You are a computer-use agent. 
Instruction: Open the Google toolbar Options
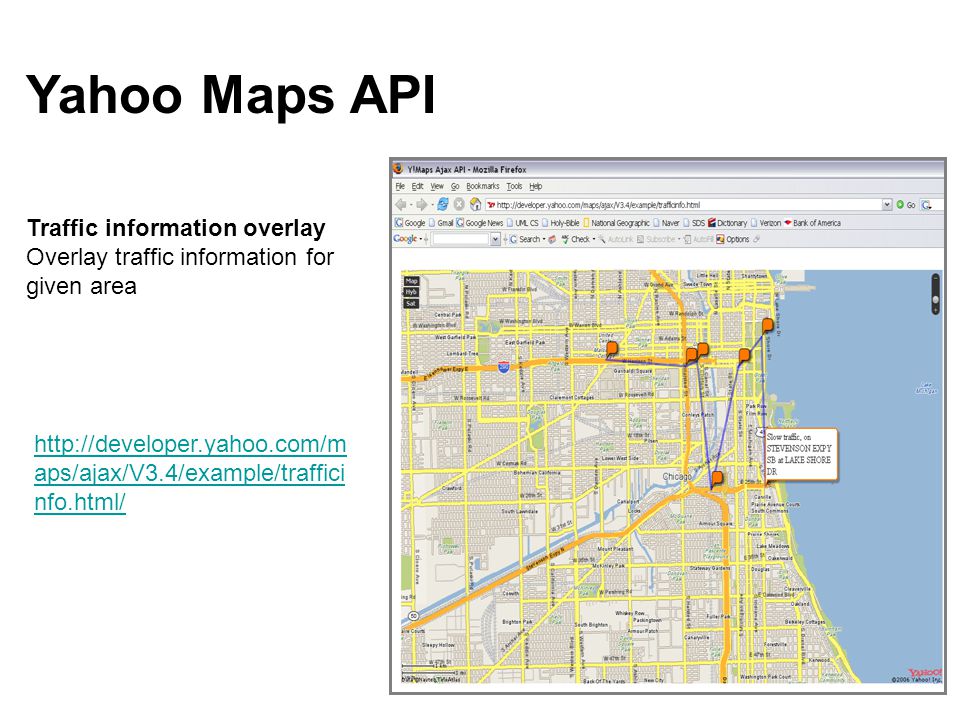coord(733,239)
